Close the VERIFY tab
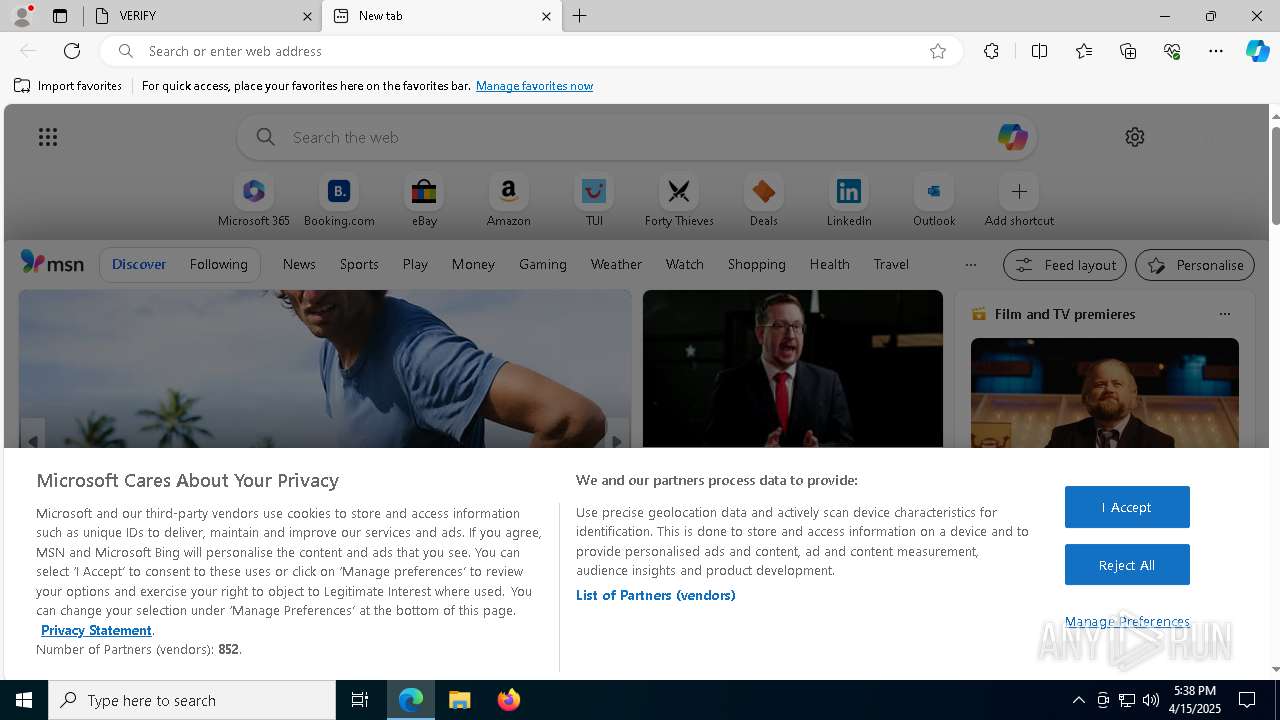1280x720 pixels. coord(307,16)
